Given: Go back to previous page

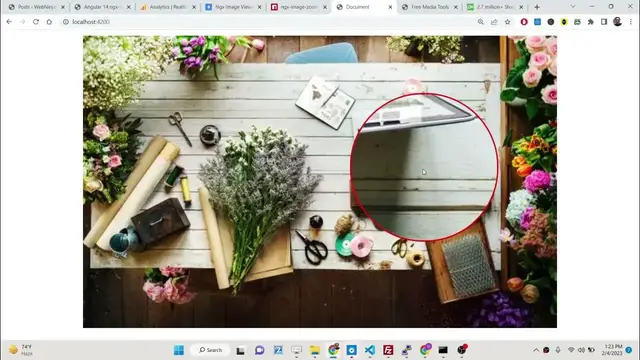Looking at the screenshot, I should [9, 22].
